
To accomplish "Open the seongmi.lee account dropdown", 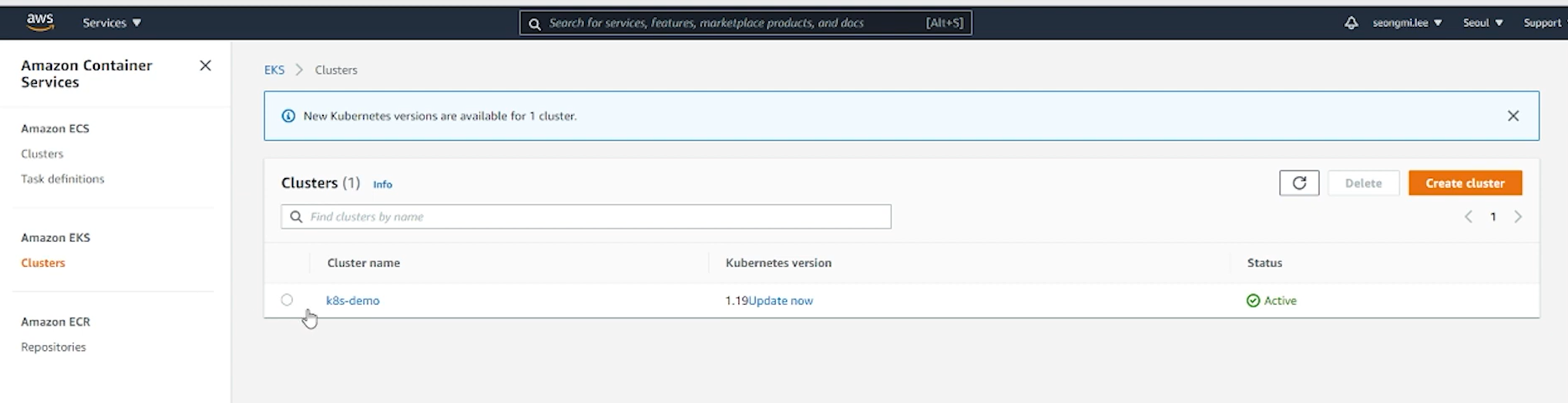I will (x=1407, y=23).
